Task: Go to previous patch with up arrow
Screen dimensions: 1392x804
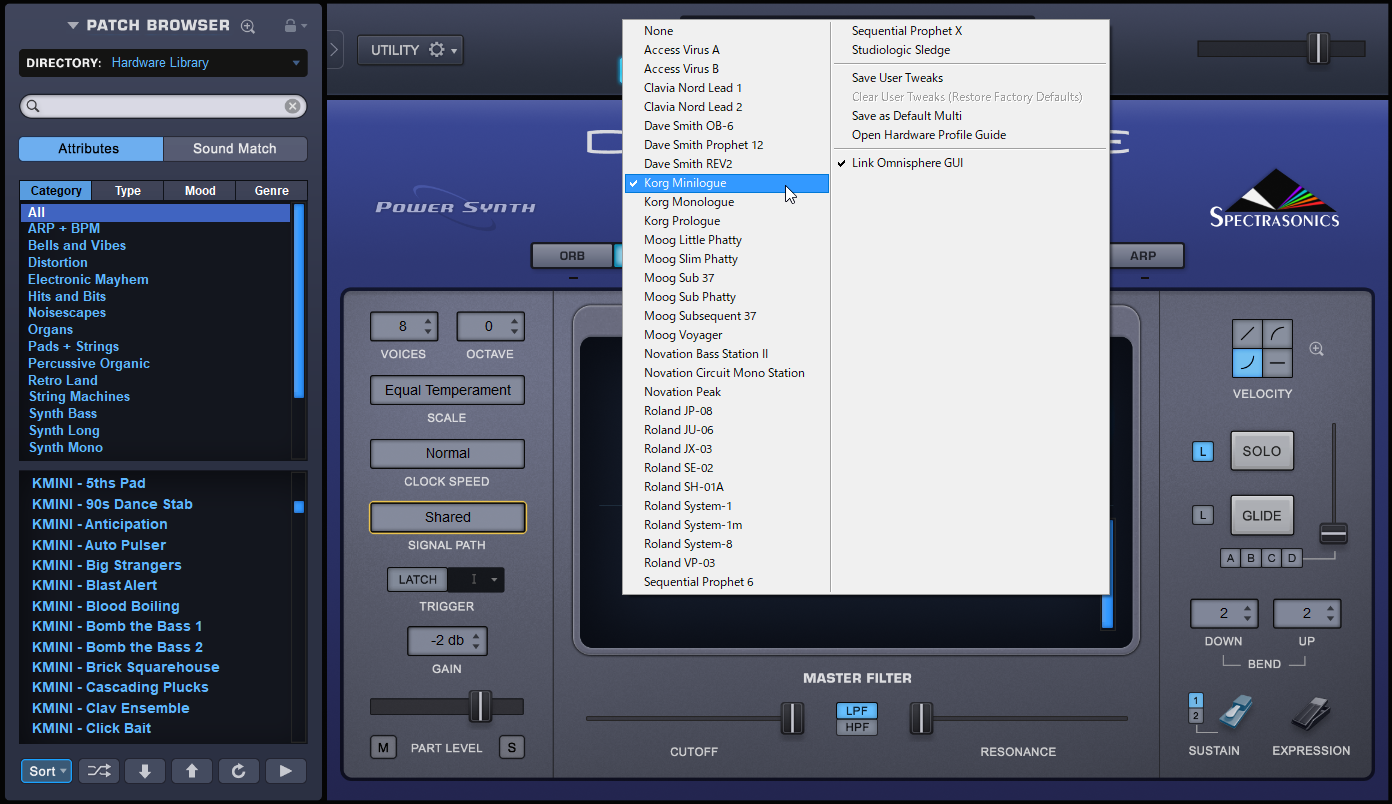Action: (192, 771)
